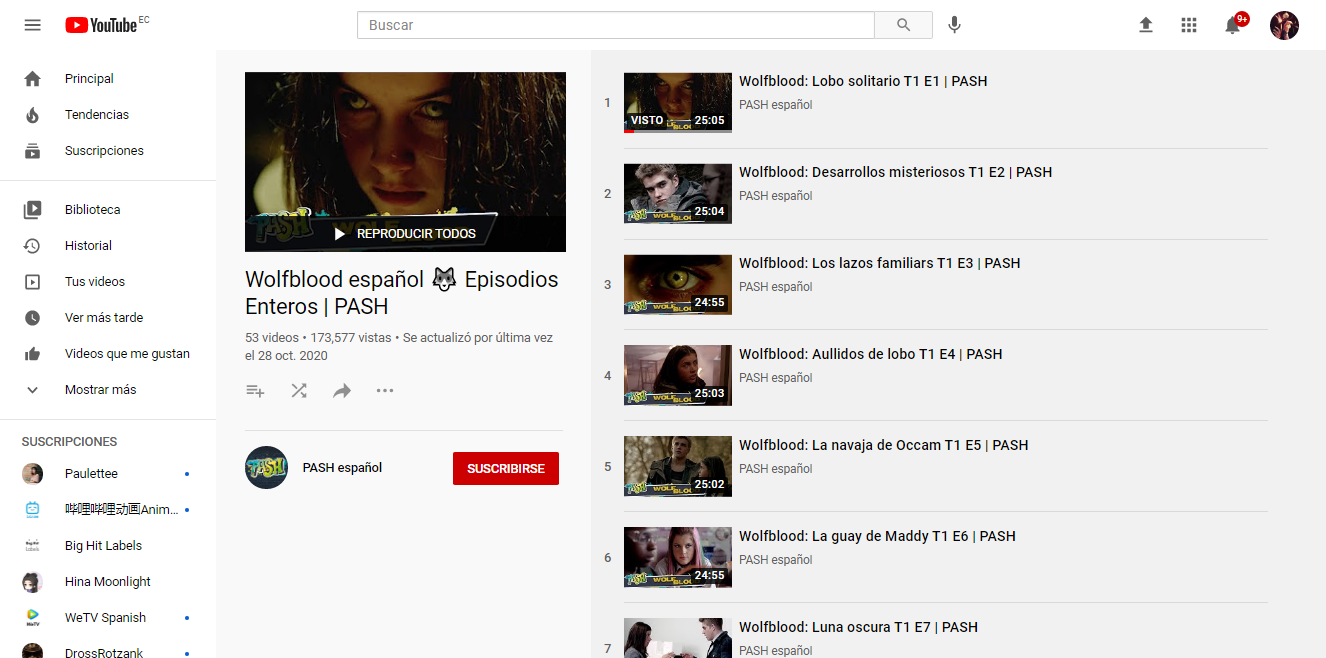This screenshot has width=1326, height=658.
Task: Click the Historial clock icon
Action: [33, 246]
